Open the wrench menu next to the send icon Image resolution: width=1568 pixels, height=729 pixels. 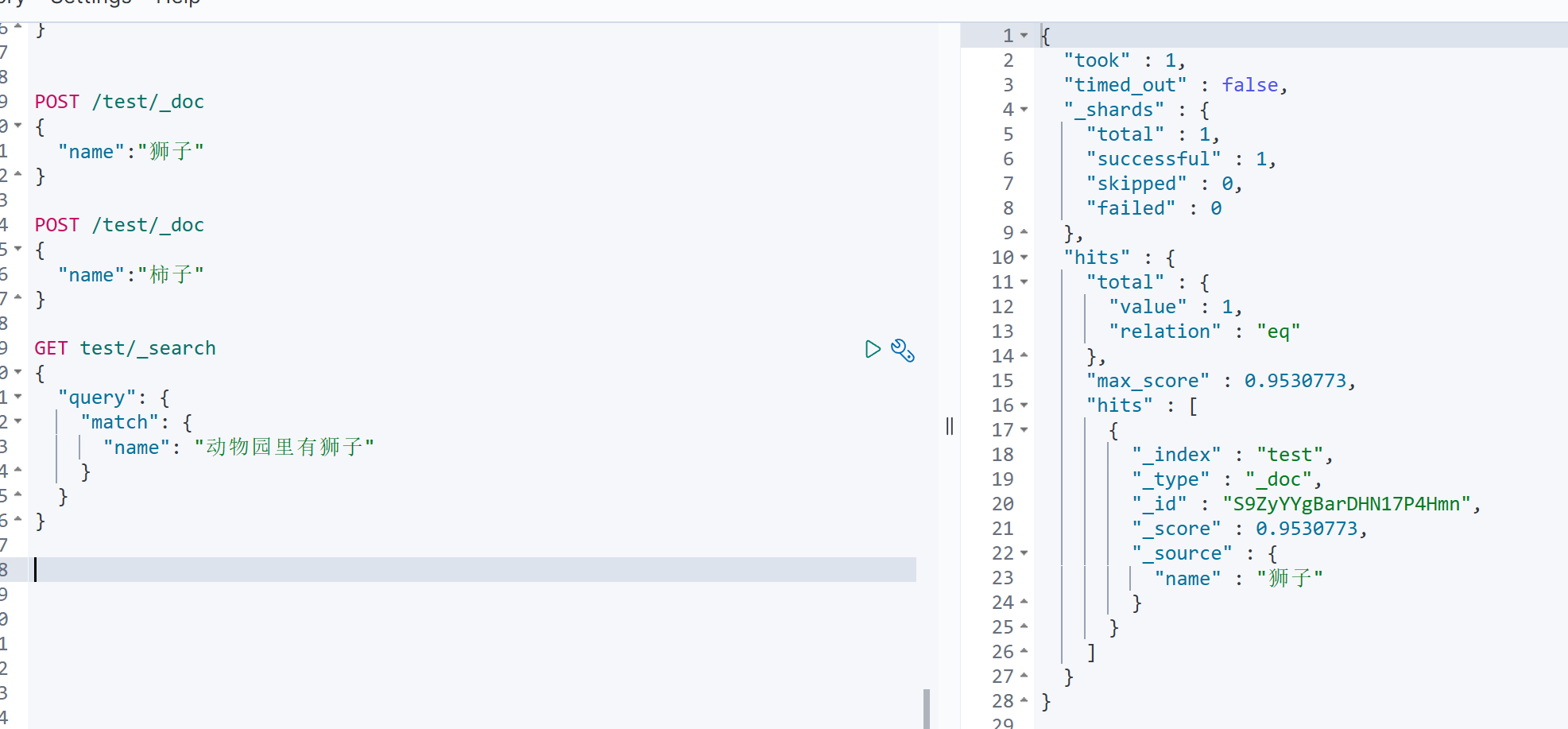(x=903, y=350)
